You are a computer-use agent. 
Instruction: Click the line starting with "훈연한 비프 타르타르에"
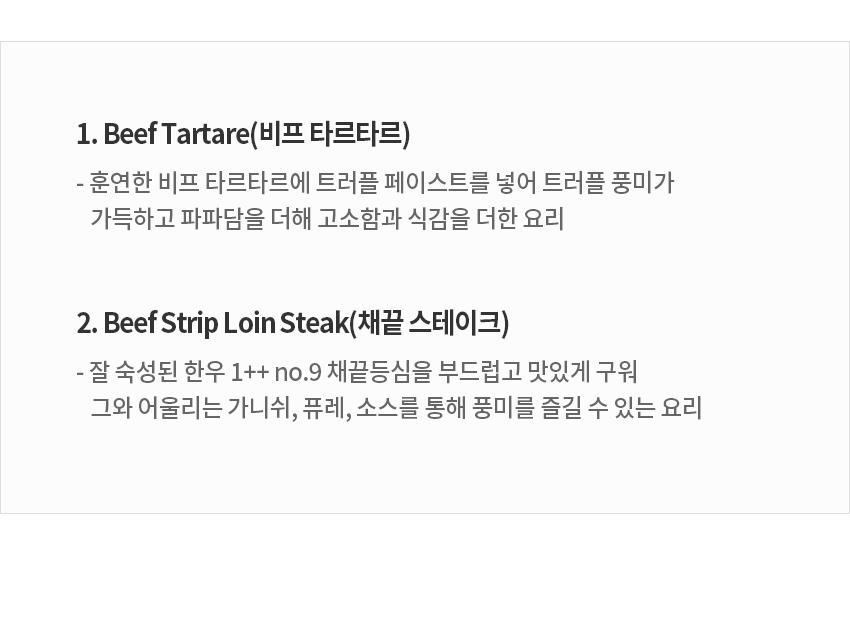tap(380, 183)
